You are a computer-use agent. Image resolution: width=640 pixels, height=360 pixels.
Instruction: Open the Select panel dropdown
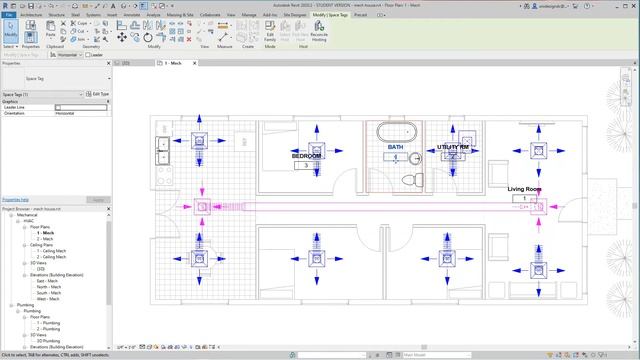click(x=11, y=47)
